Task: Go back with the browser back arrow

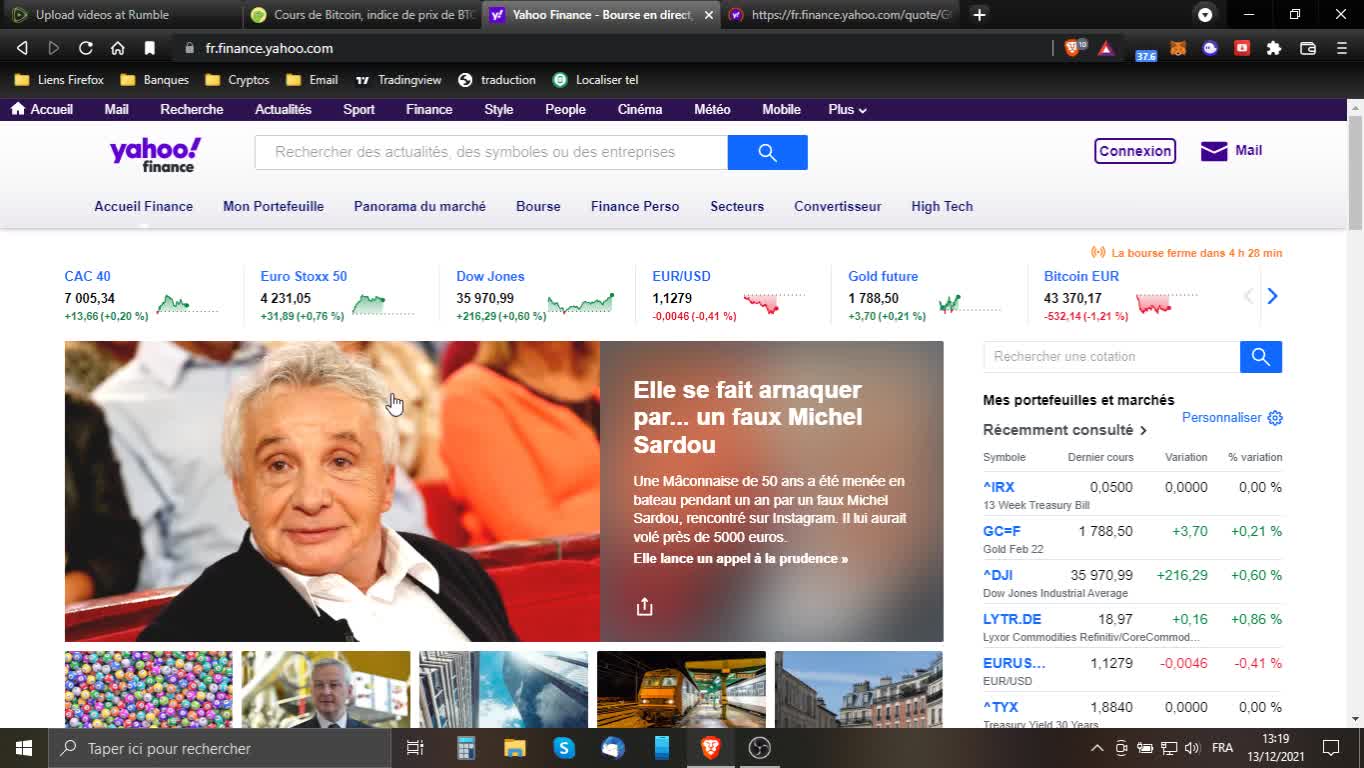Action: tap(22, 48)
